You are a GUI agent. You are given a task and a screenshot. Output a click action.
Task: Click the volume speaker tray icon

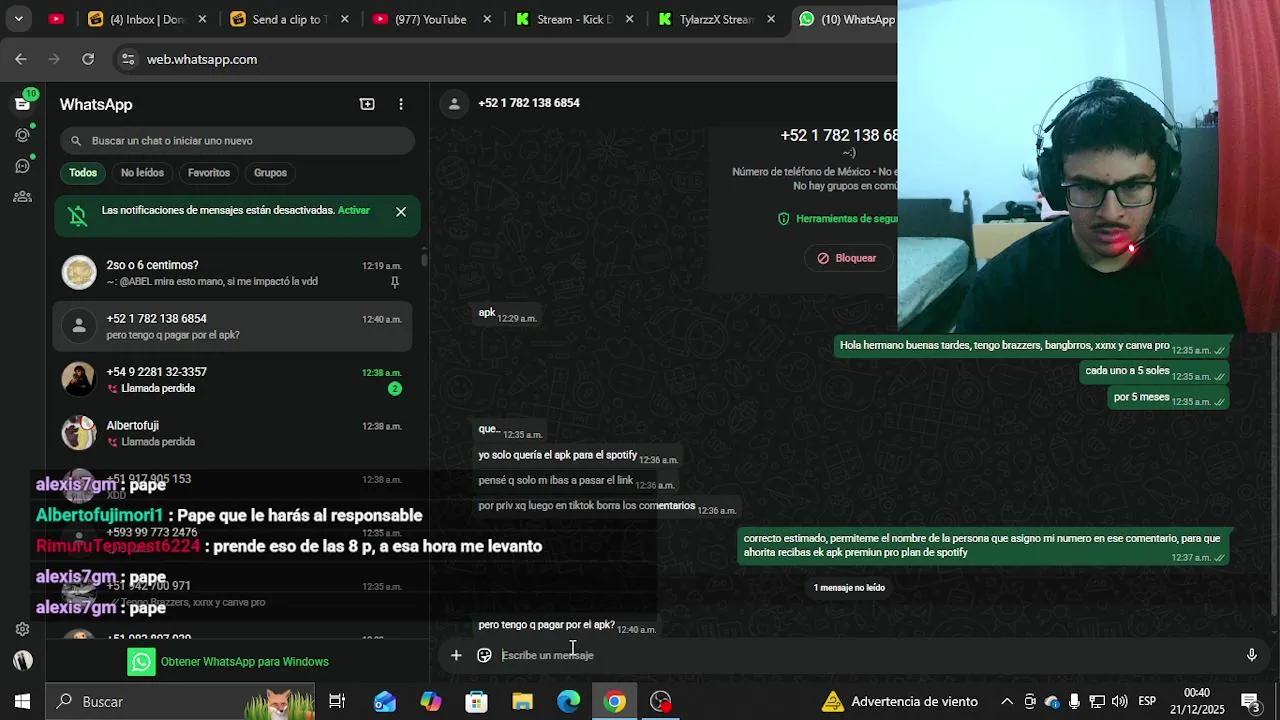coord(1119,702)
